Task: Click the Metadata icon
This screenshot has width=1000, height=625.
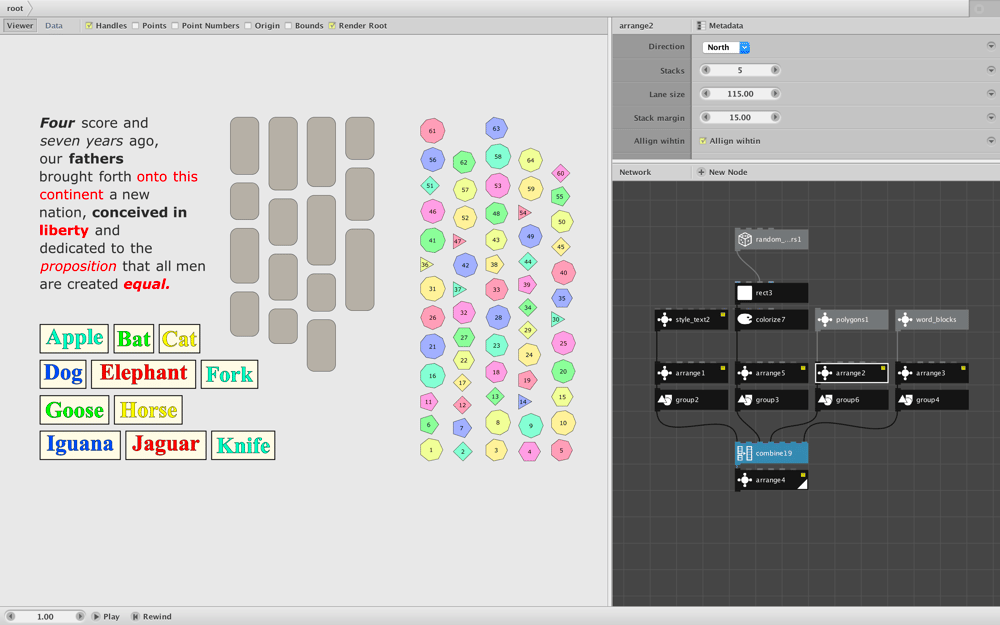Action: tap(701, 26)
